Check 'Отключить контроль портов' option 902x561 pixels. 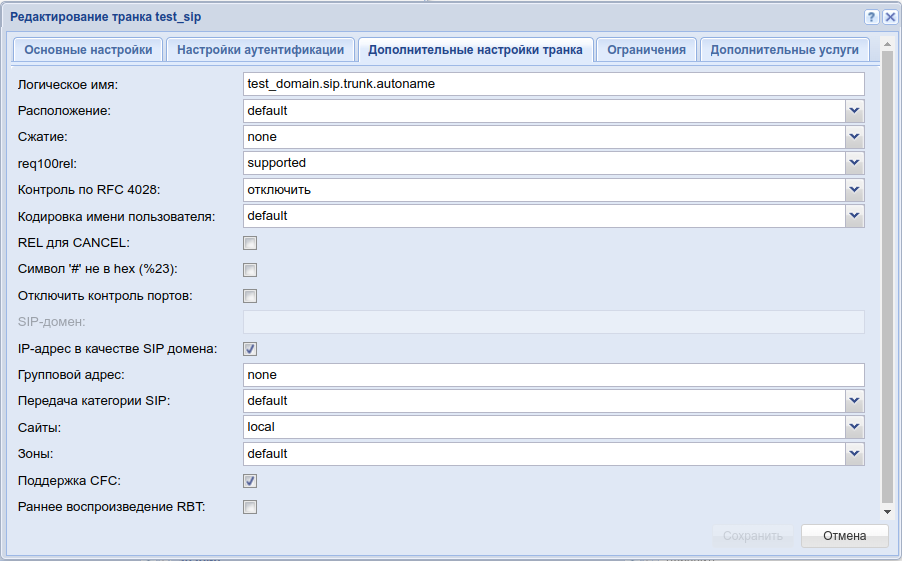250,296
